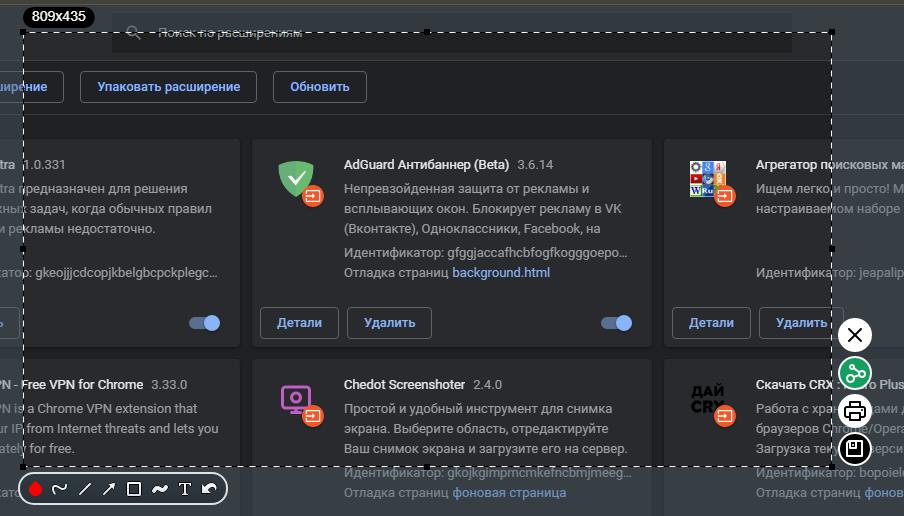Click Удалить for AdGuard Антибаннер
The image size is (904, 516).
point(389,323)
